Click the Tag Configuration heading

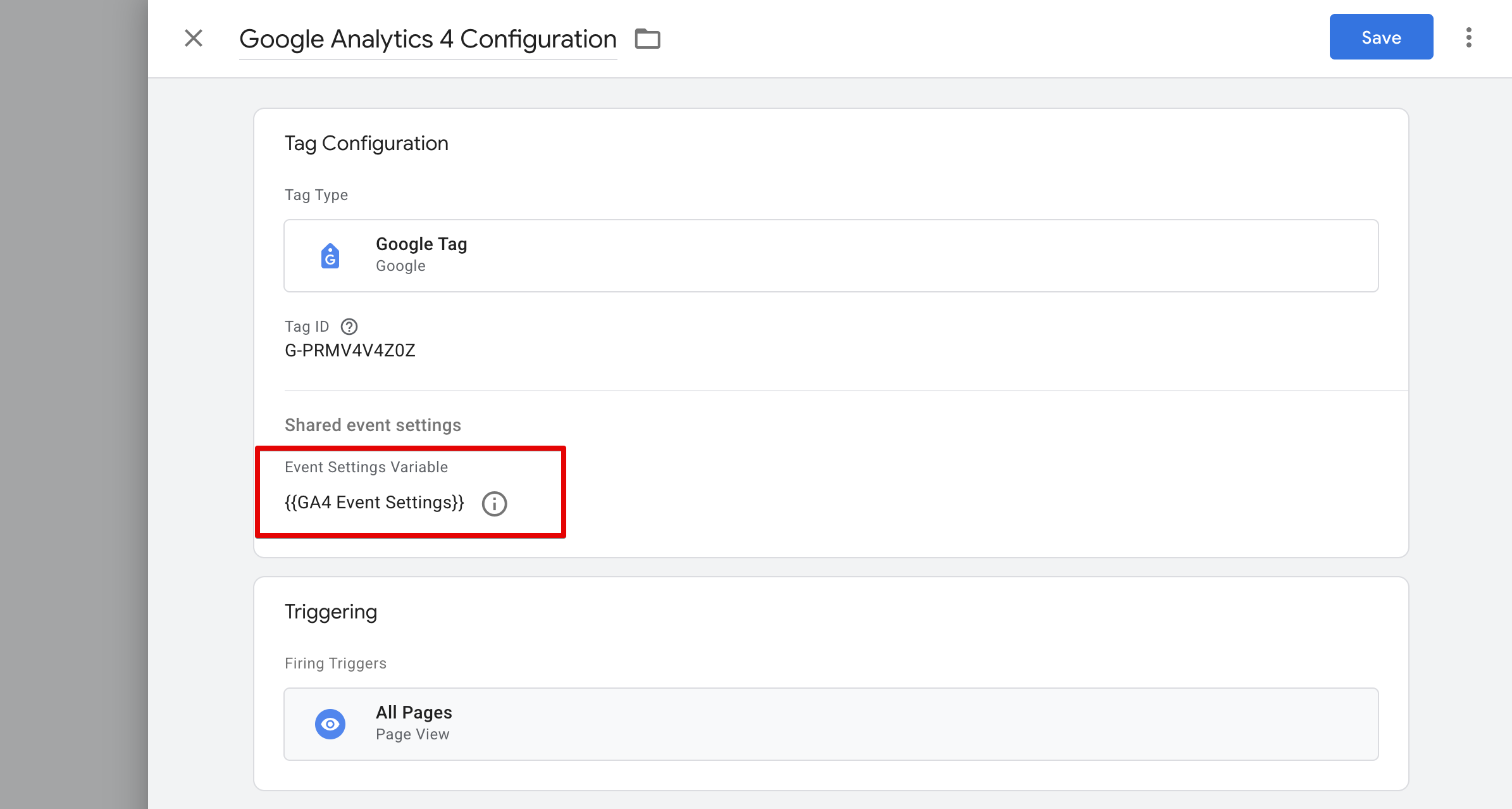point(366,144)
